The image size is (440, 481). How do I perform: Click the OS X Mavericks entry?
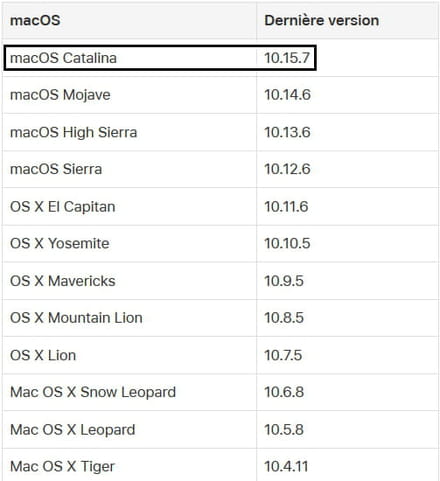click(63, 281)
